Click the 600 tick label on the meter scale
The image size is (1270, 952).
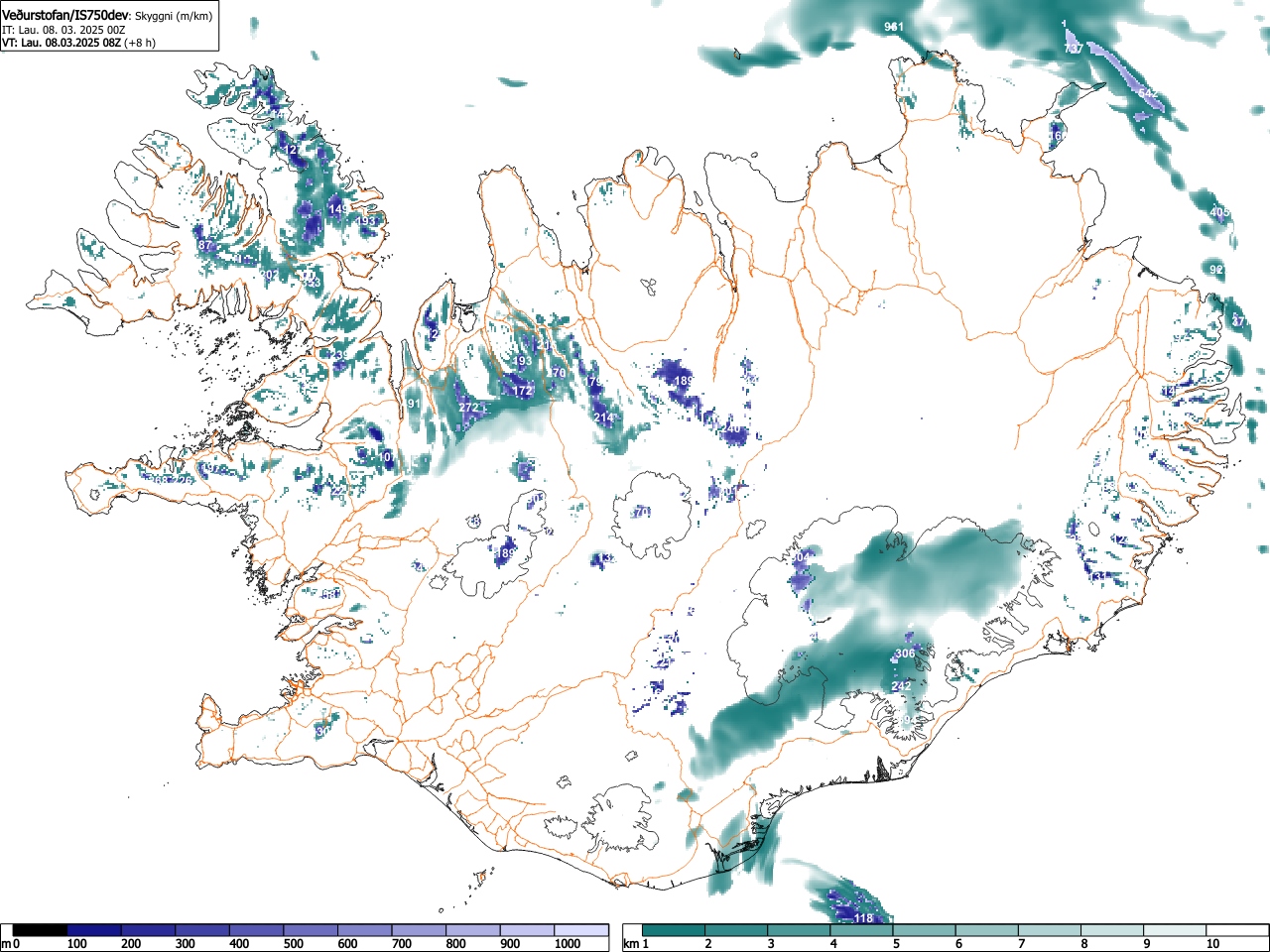347,944
